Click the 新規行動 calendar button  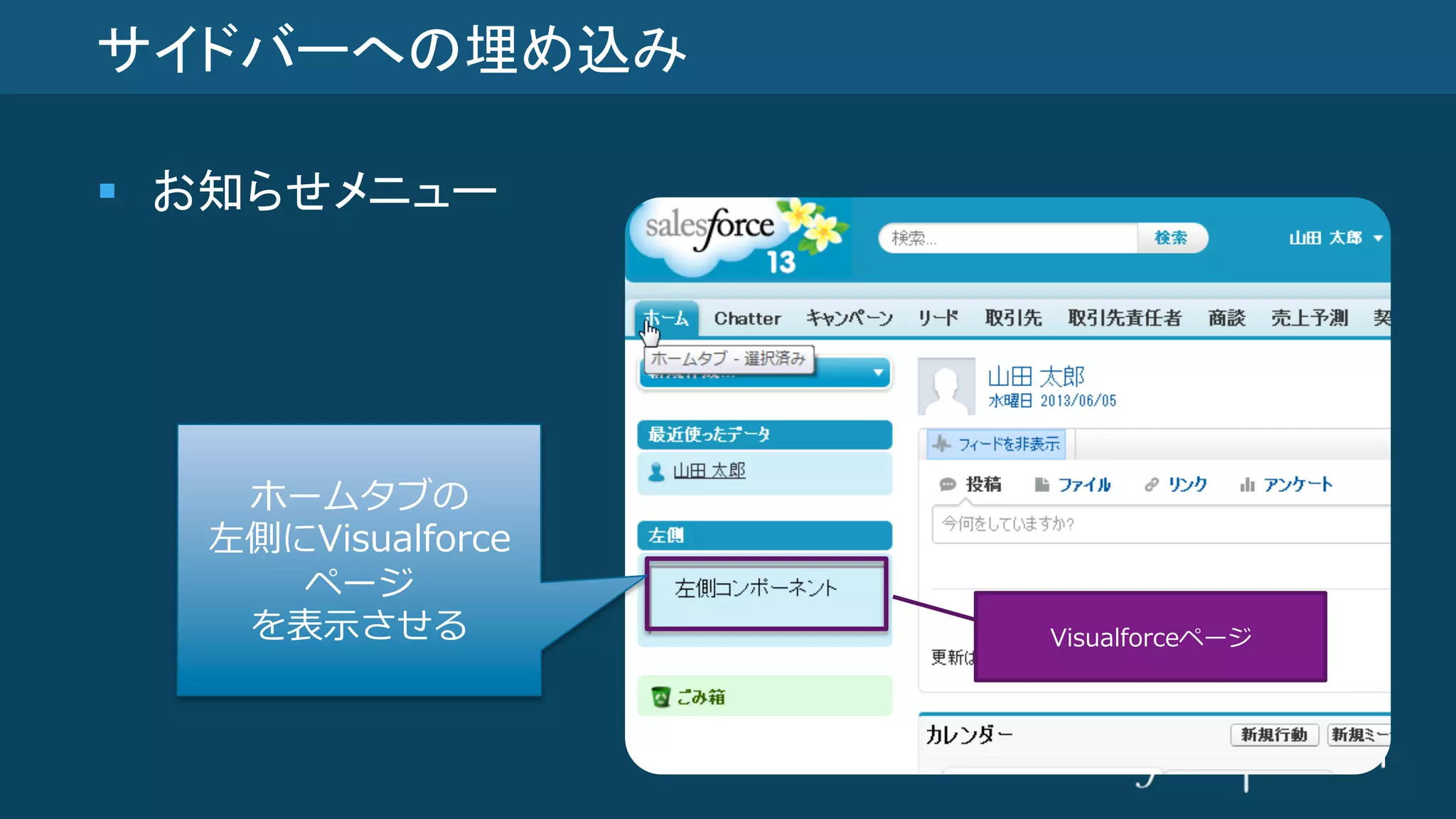1274,734
